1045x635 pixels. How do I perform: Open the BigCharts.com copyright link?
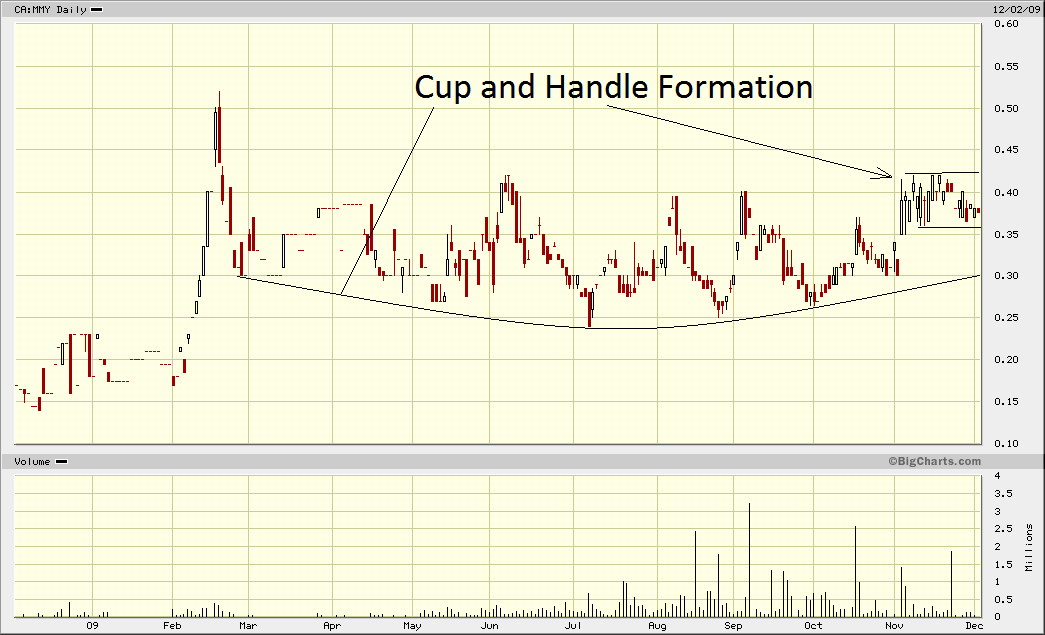[933, 461]
